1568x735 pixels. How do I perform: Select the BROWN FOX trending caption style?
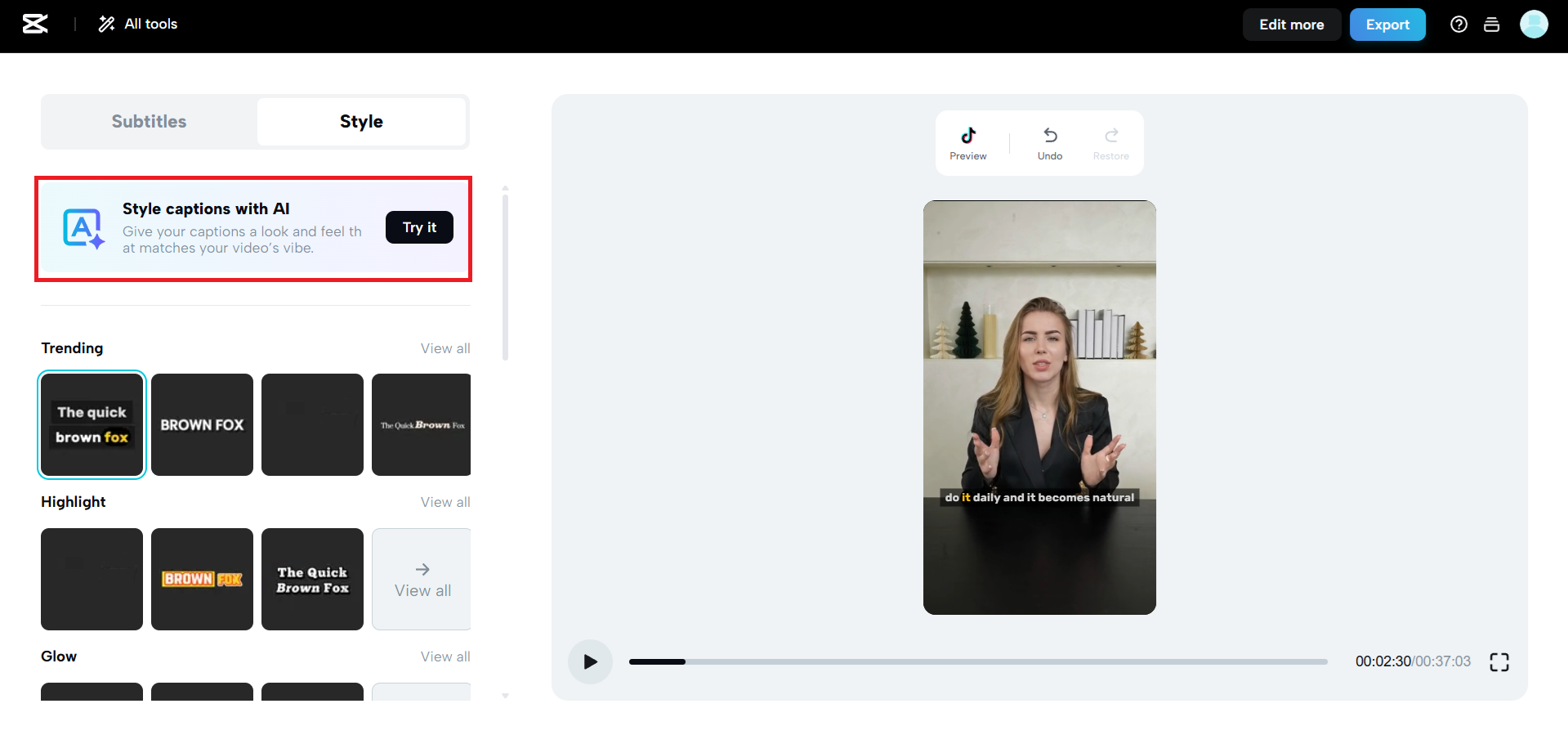point(202,424)
